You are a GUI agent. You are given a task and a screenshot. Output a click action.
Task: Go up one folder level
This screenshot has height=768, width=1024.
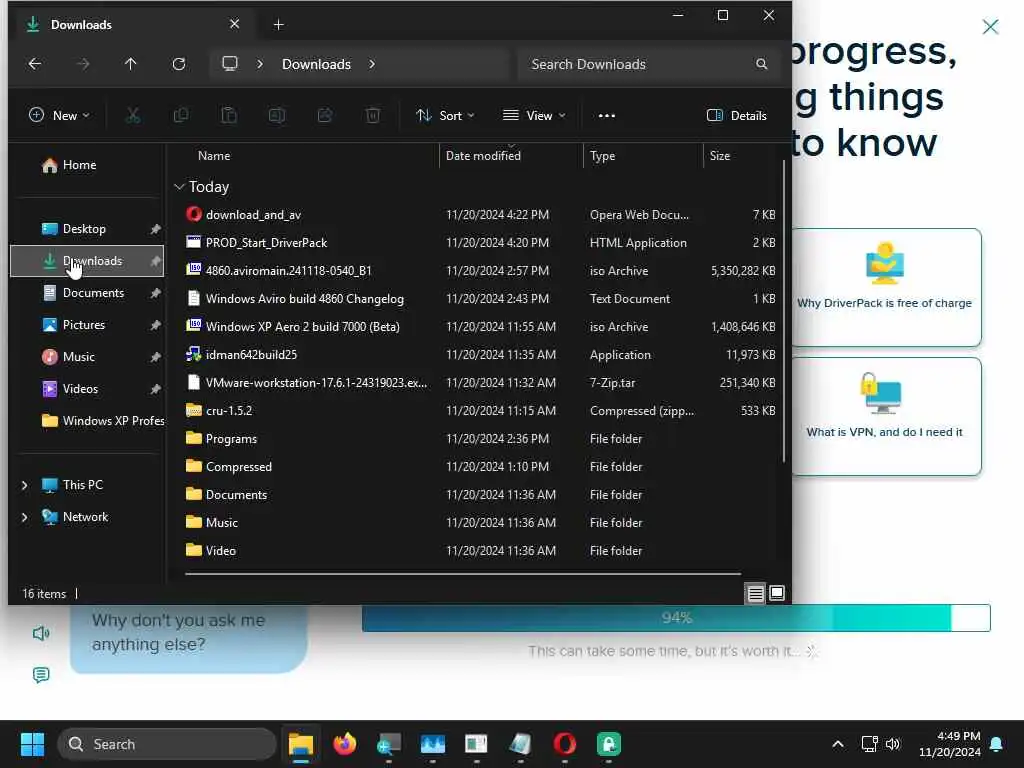point(131,64)
